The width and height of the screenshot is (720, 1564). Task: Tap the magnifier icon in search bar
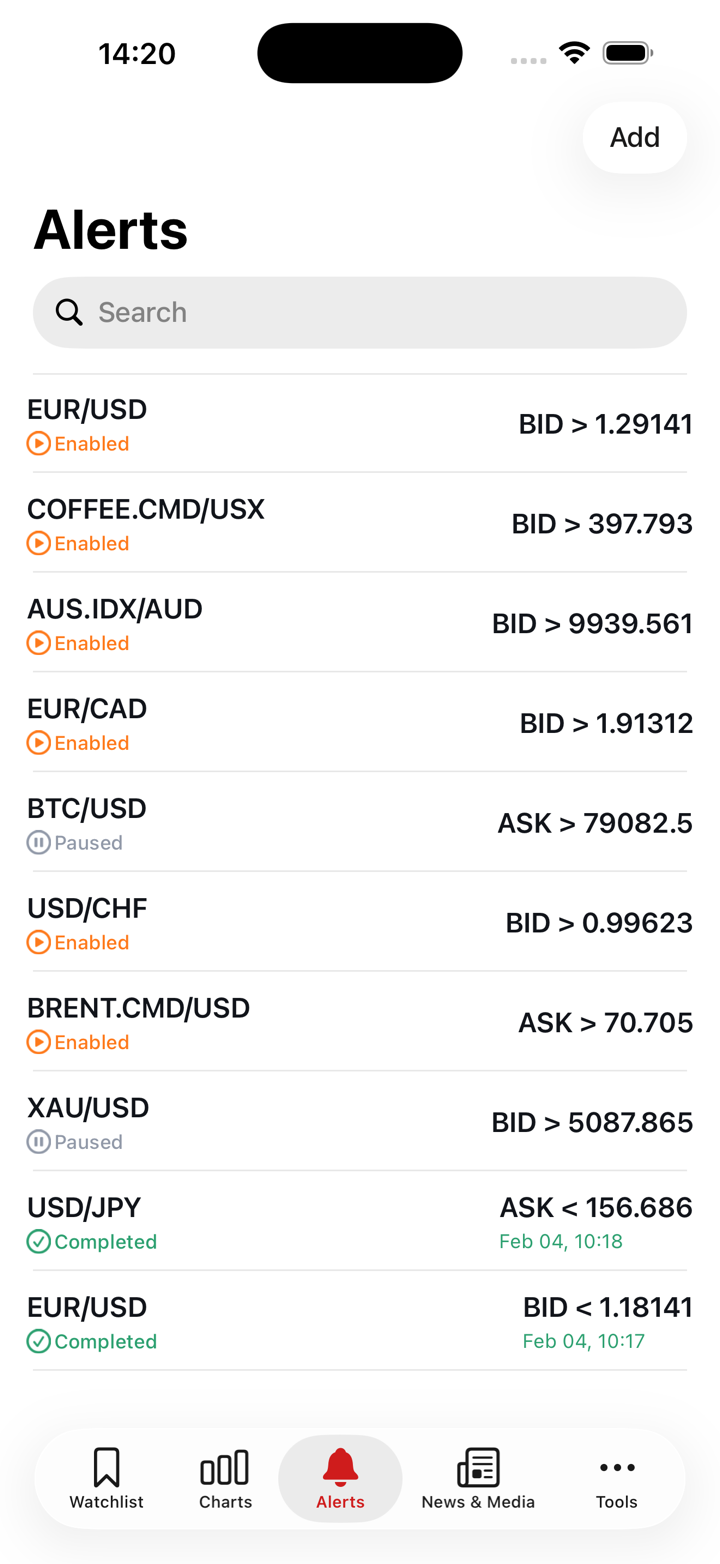coord(69,313)
